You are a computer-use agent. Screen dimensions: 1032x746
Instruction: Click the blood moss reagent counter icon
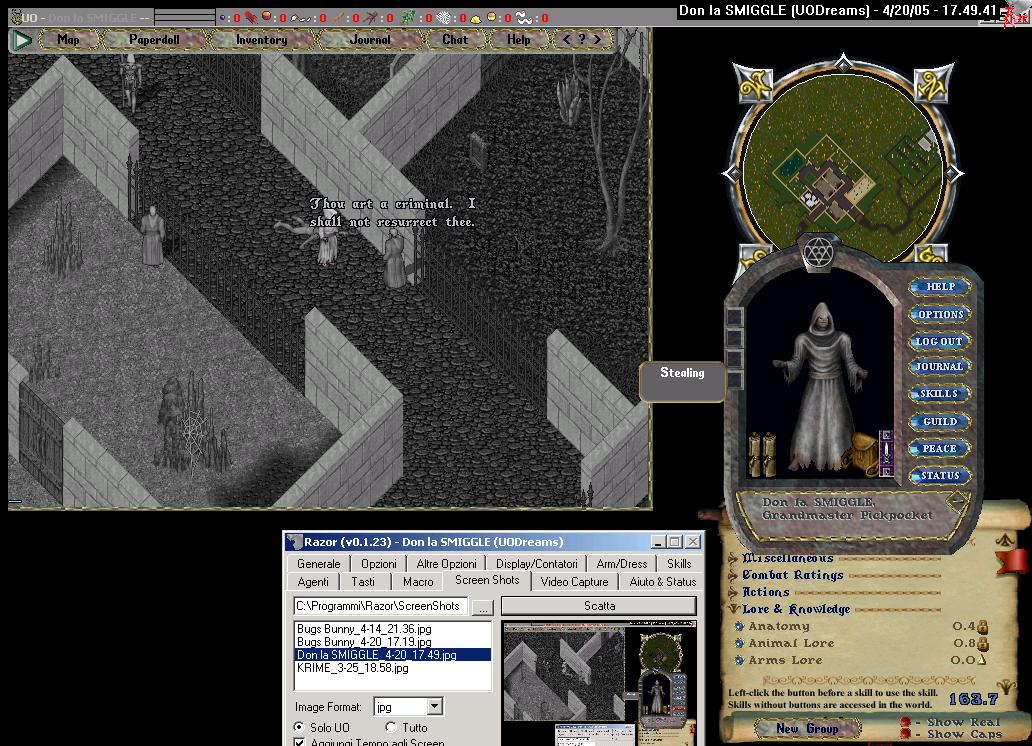click(251, 17)
